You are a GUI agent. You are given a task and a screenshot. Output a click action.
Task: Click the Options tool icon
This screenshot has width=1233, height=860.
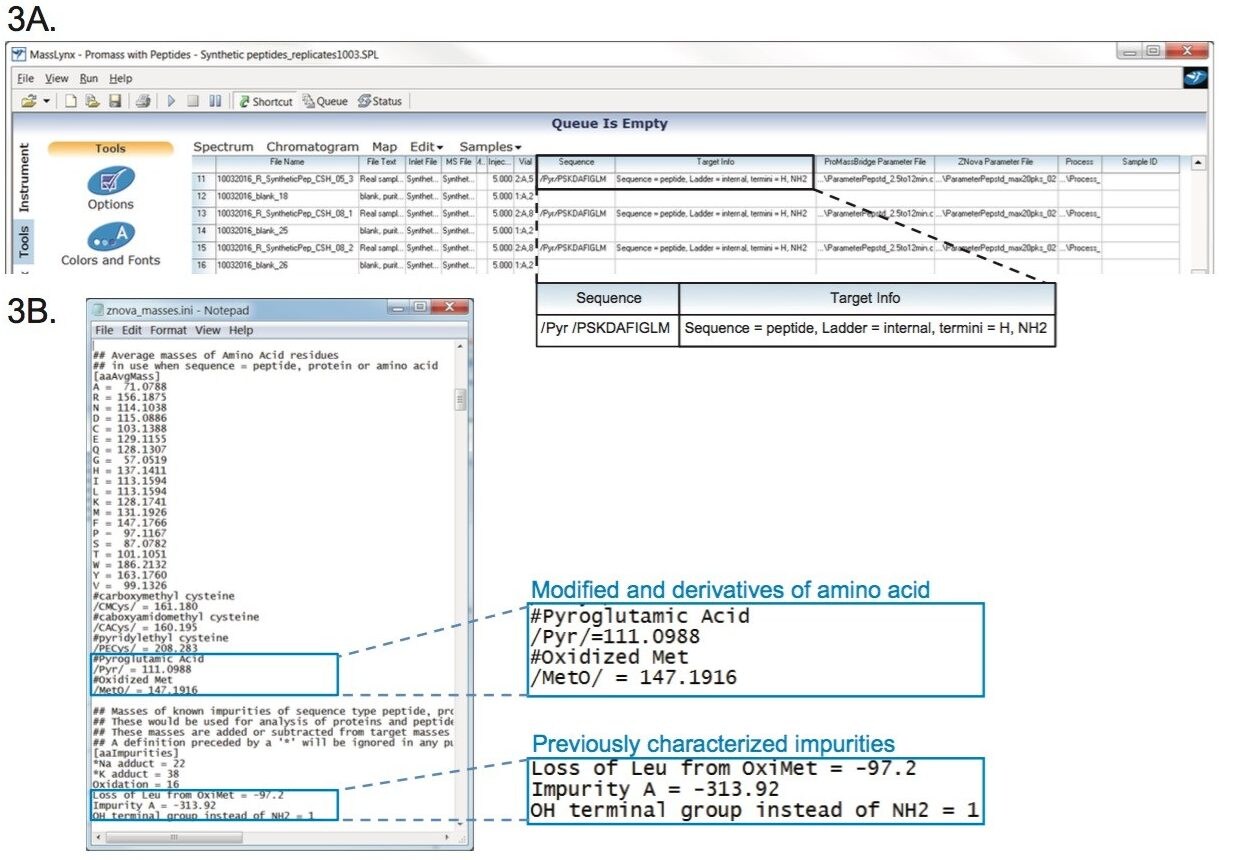[x=110, y=181]
